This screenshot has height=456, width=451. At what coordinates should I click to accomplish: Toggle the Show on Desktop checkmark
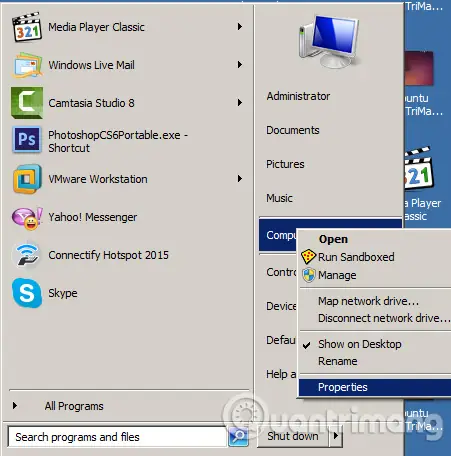click(x=306, y=345)
